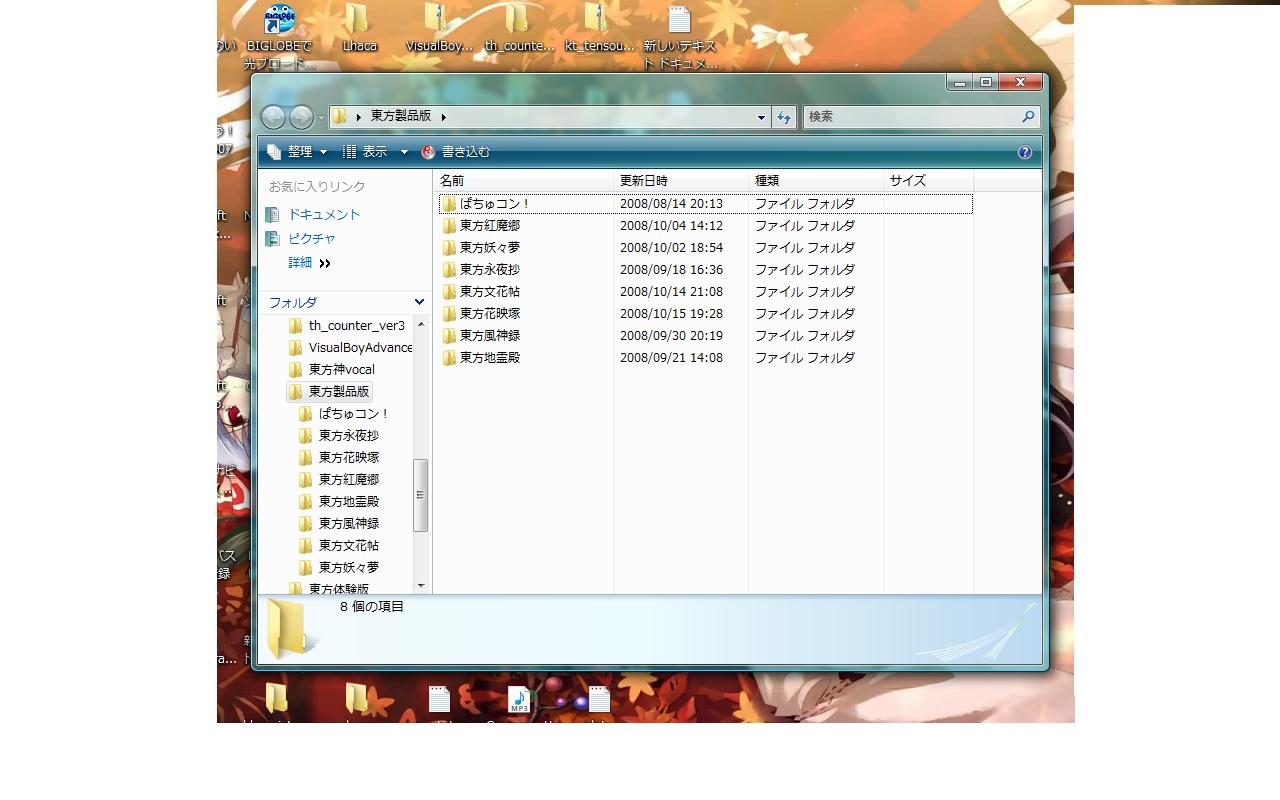Viewport: 1280px width, 800px height.
Task: Click the breadcrumb arrow before 東方製品版
Action: point(359,117)
